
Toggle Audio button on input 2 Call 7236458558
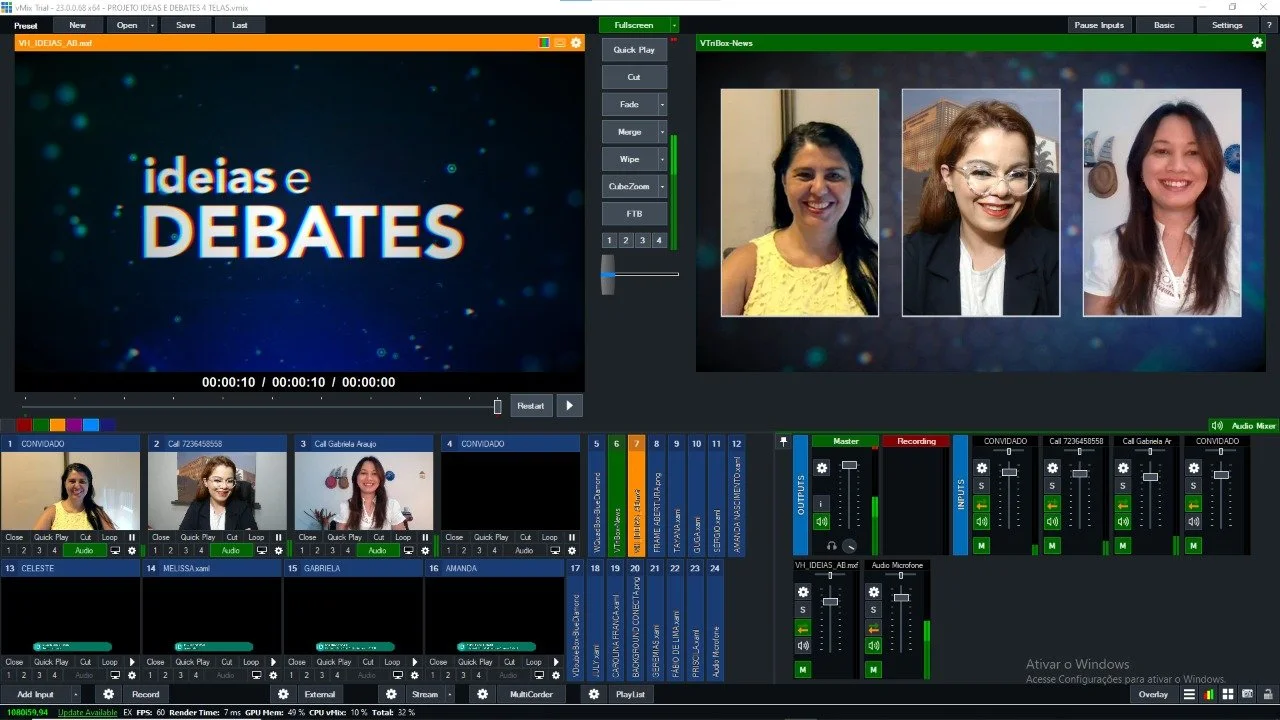click(231, 550)
